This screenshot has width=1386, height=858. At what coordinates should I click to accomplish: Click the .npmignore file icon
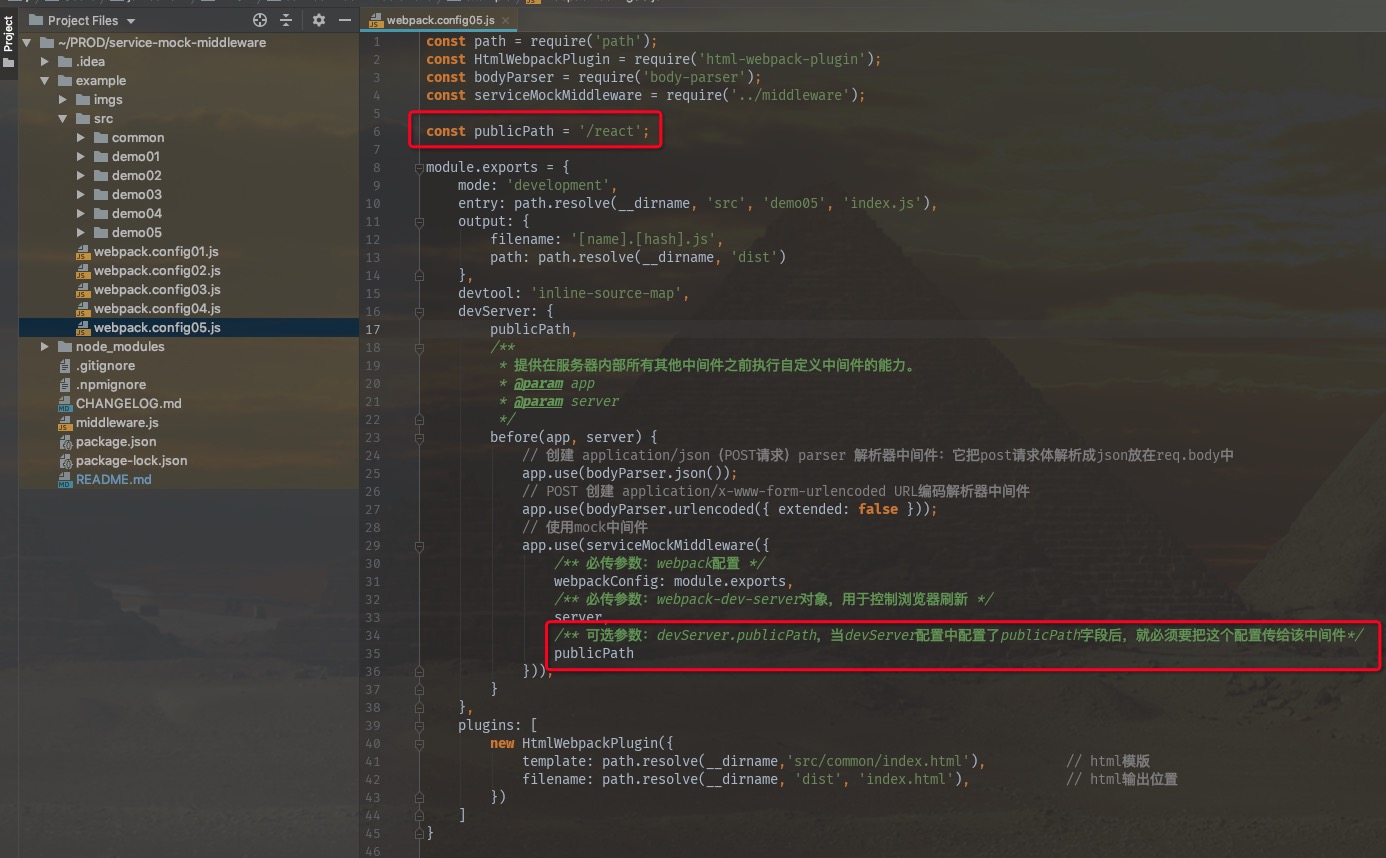[65, 385]
